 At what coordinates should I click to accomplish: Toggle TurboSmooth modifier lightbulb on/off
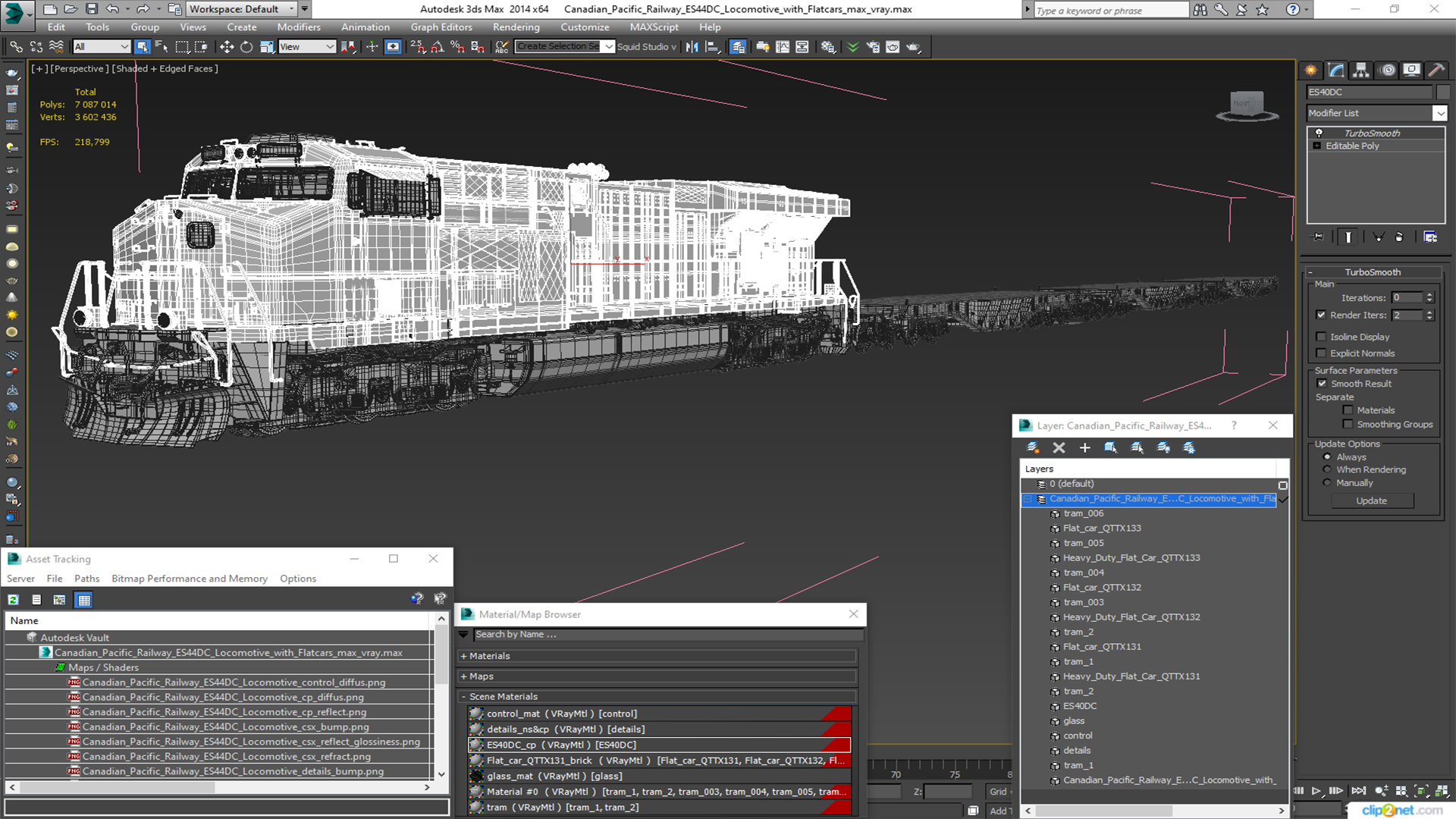click(x=1319, y=133)
